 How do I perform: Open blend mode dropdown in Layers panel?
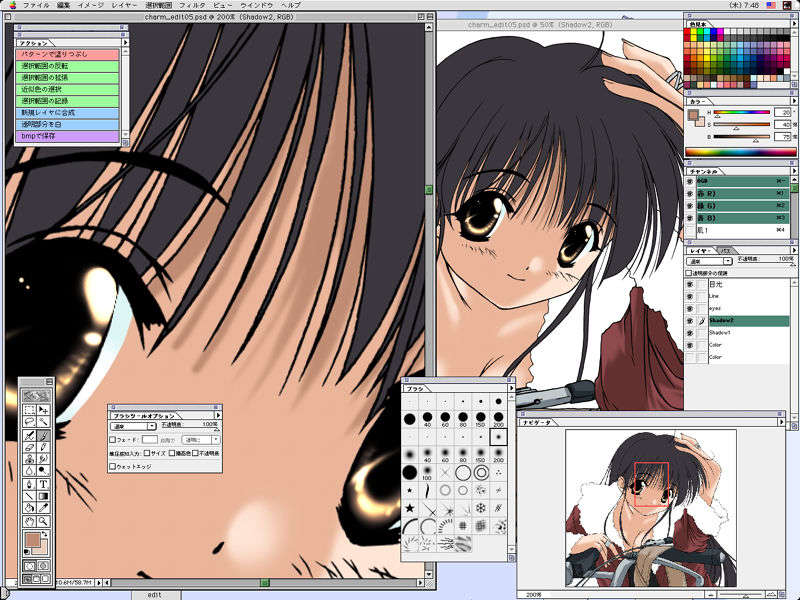(710, 261)
